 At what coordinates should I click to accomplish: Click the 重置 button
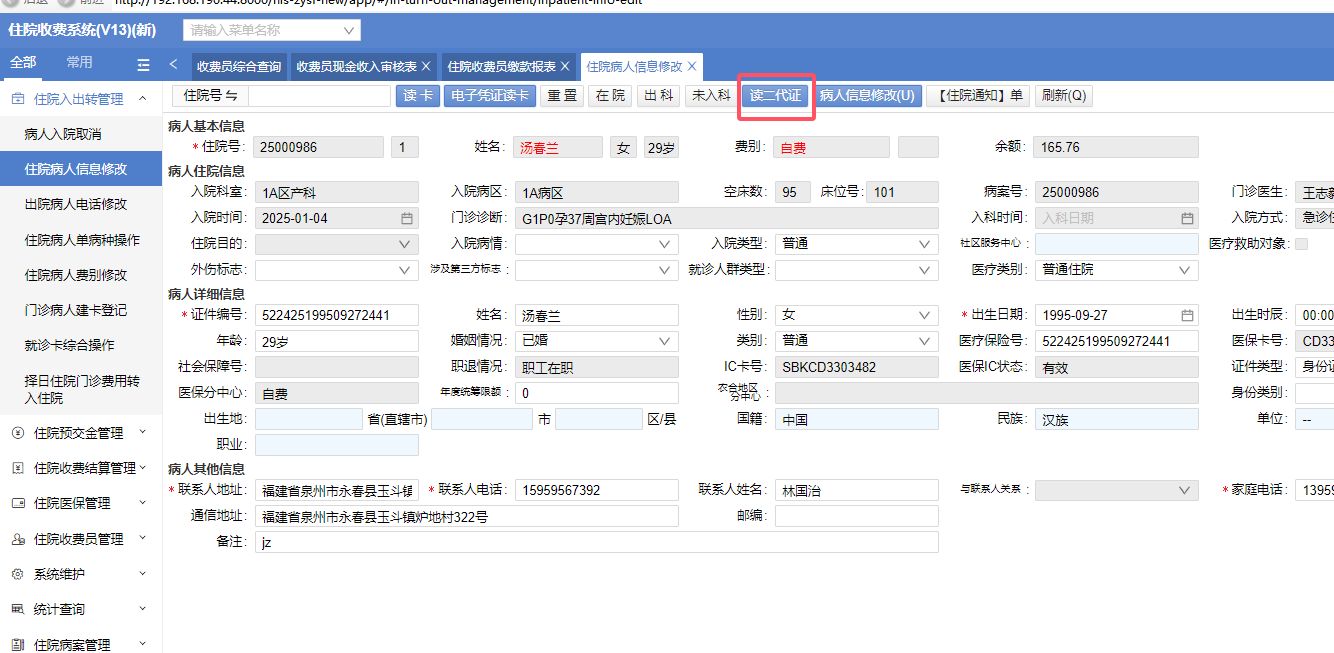click(x=563, y=96)
